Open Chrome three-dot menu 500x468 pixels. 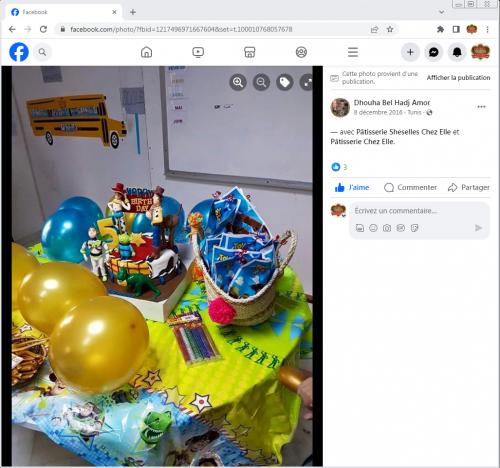coord(487,29)
